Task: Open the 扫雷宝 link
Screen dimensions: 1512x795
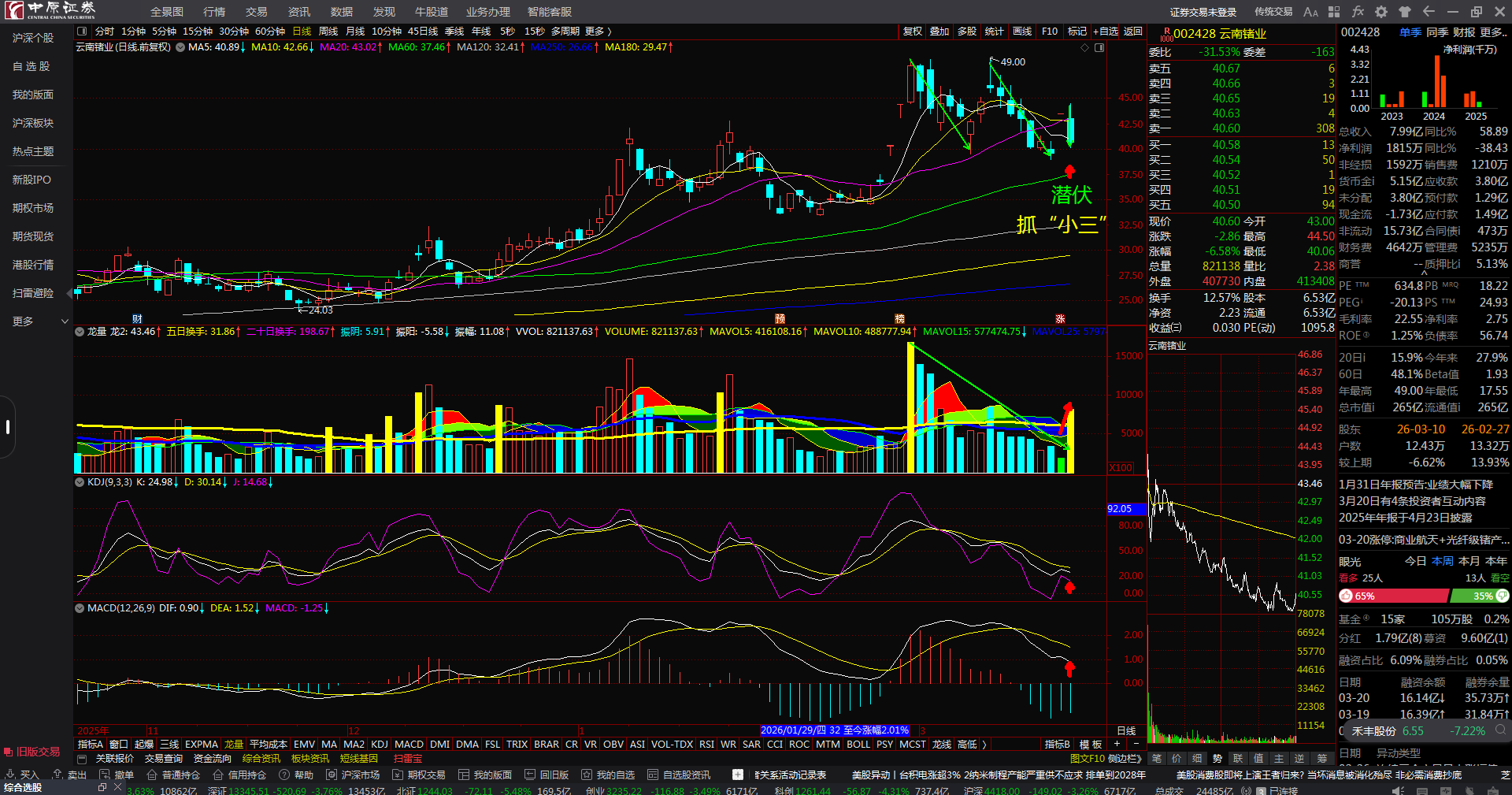Action: [408, 759]
